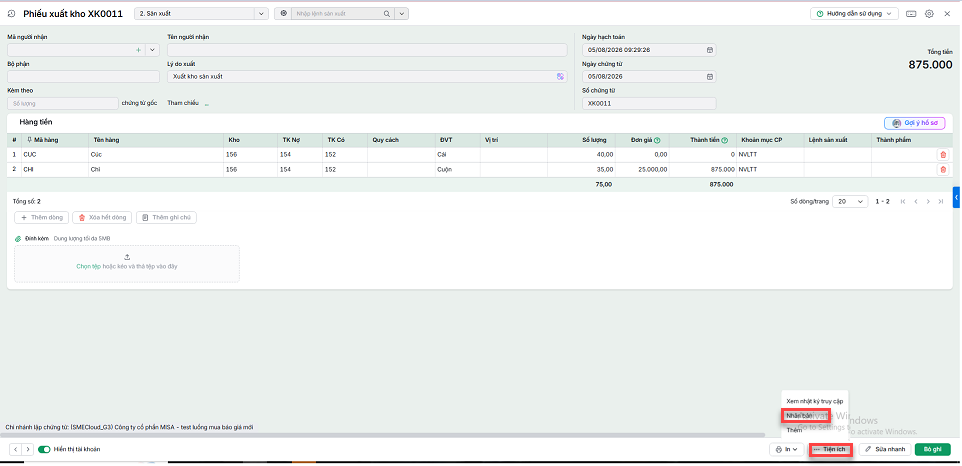Click the Tên hàng column header

[x=155, y=140]
